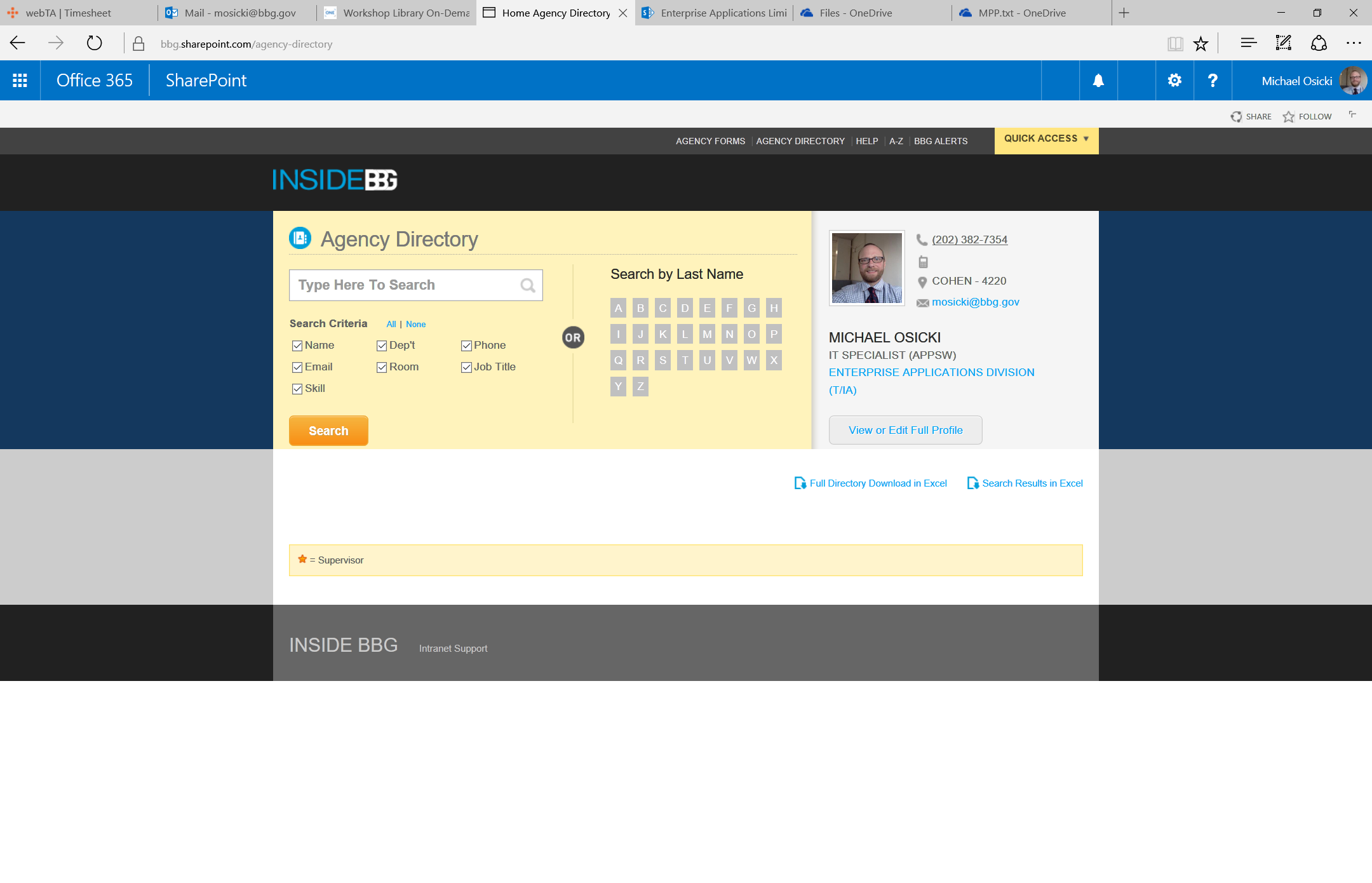Image resolution: width=1372 pixels, height=883 pixels.
Task: Open the help question mark icon
Action: pos(1213,81)
